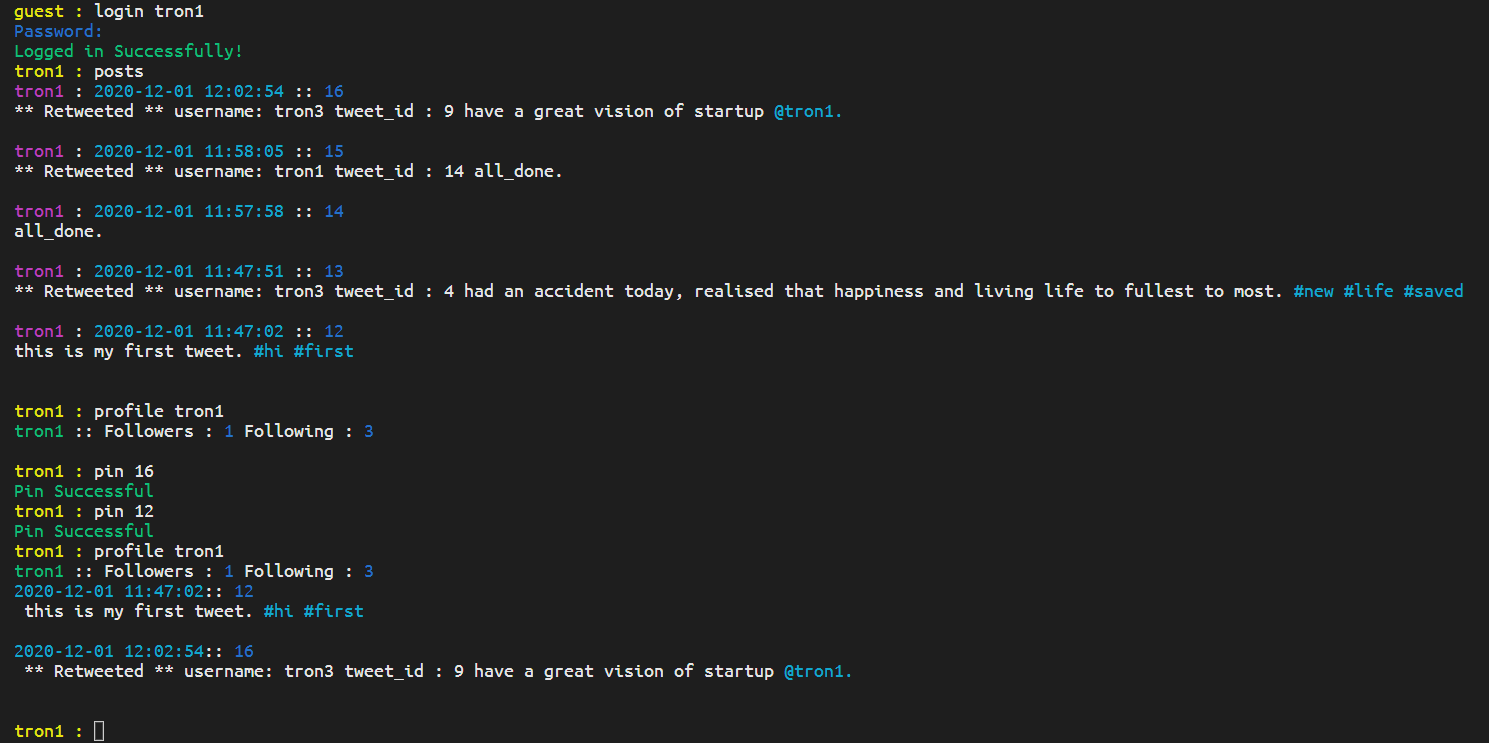Click the #saved hashtag
This screenshot has width=1489, height=743.
(1433, 291)
